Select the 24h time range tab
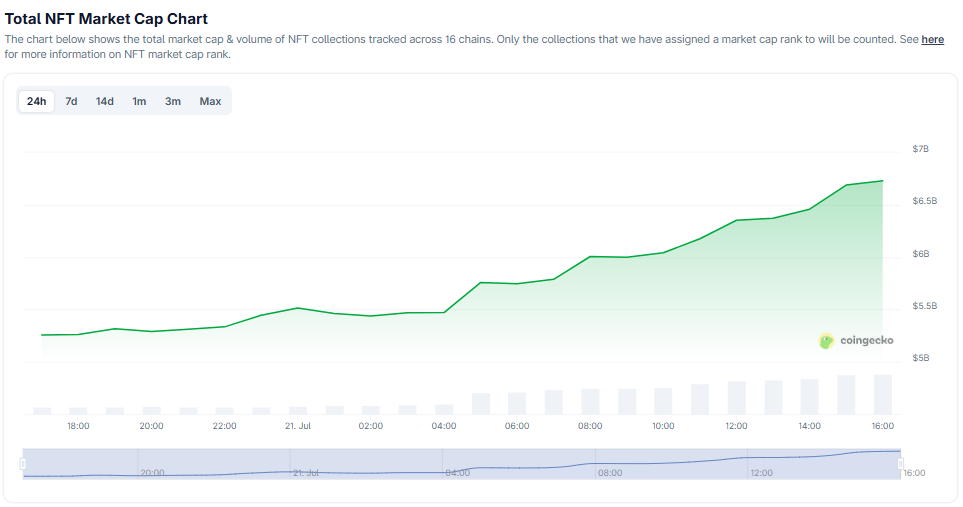963x507 pixels. click(36, 101)
